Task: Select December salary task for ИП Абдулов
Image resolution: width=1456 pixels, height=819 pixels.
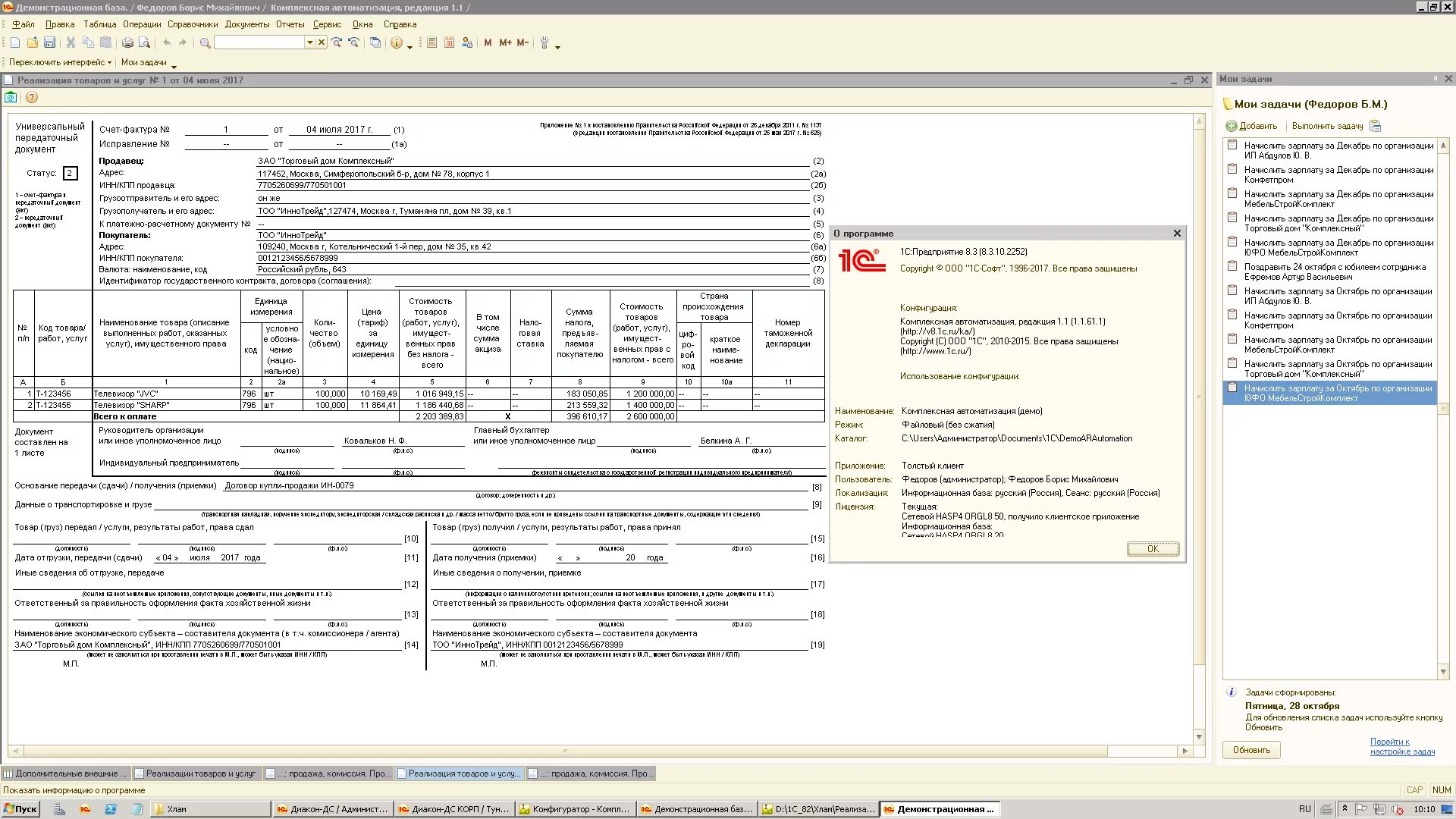Action: coord(1331,151)
